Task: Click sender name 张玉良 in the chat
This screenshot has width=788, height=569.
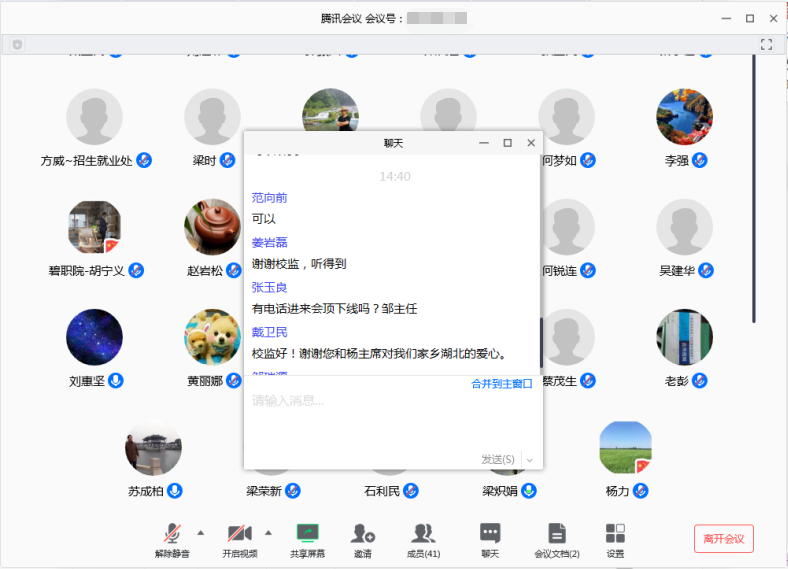Action: [x=269, y=288]
